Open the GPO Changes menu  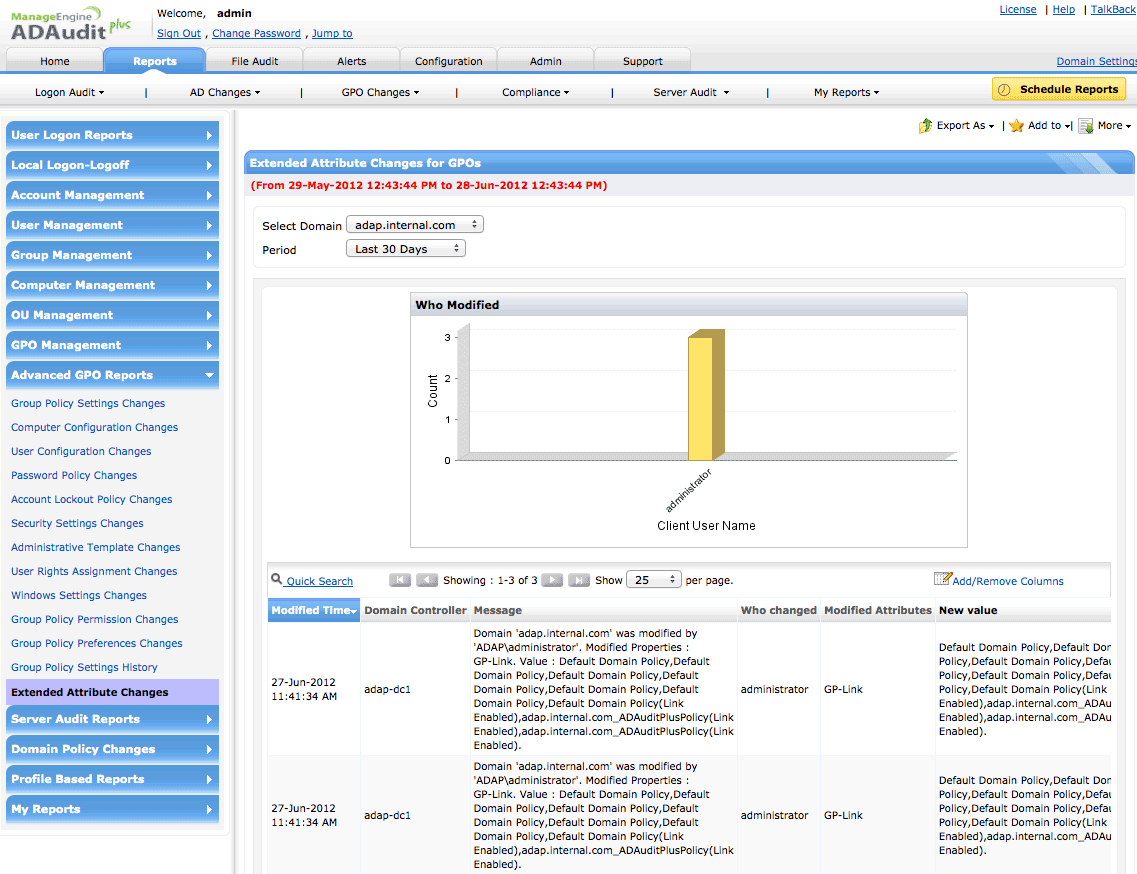(380, 92)
